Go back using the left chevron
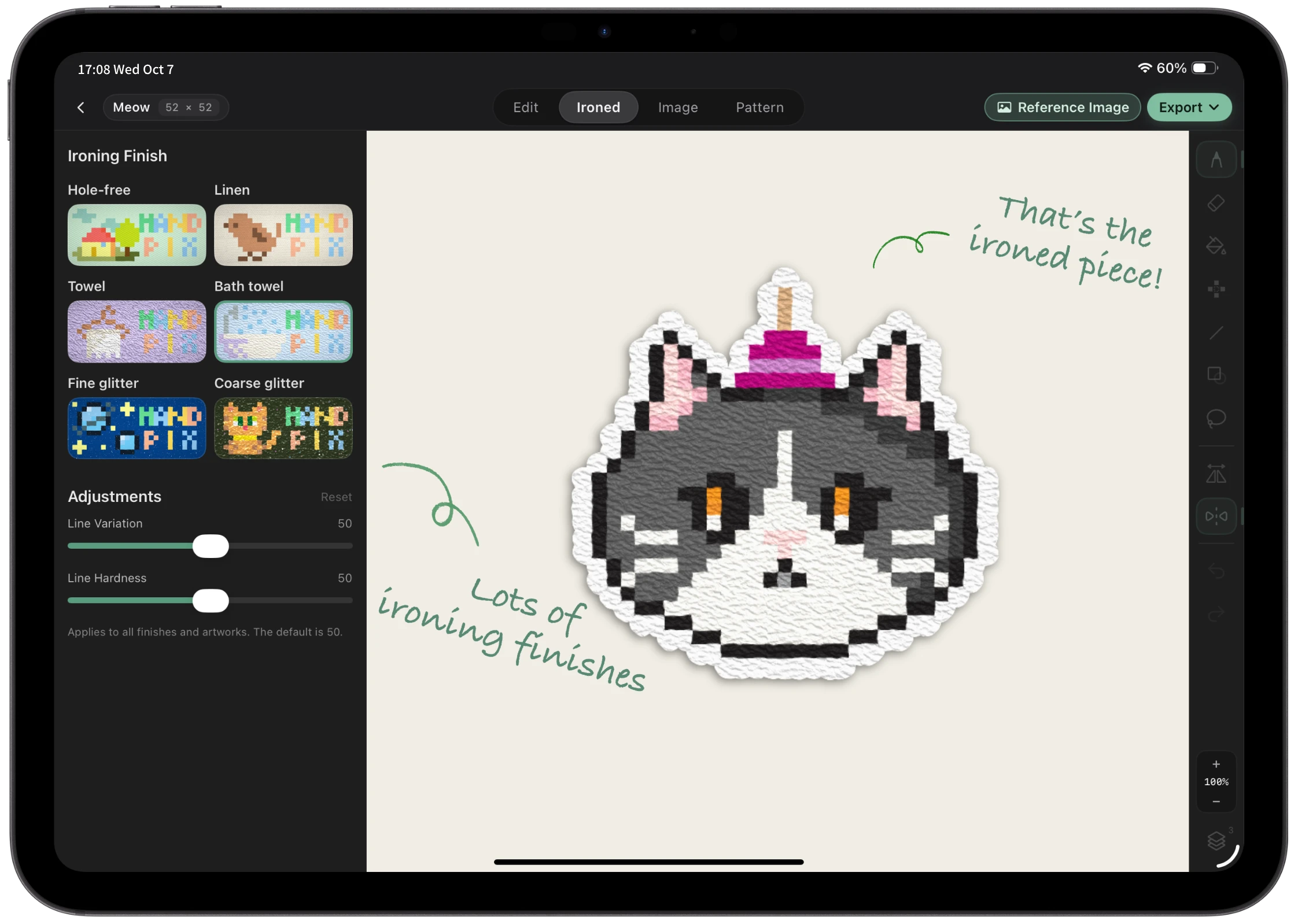1298x924 pixels. coord(81,108)
